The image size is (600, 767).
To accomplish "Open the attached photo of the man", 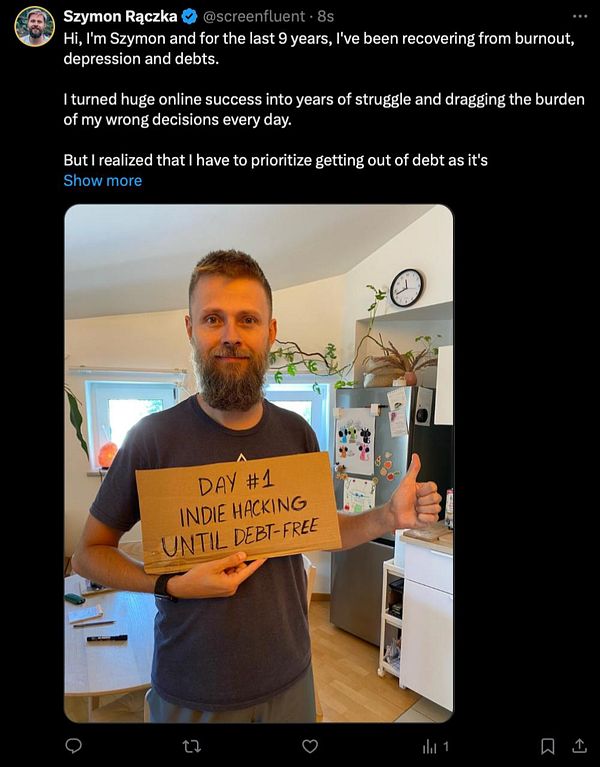I will pyautogui.click(x=259, y=463).
